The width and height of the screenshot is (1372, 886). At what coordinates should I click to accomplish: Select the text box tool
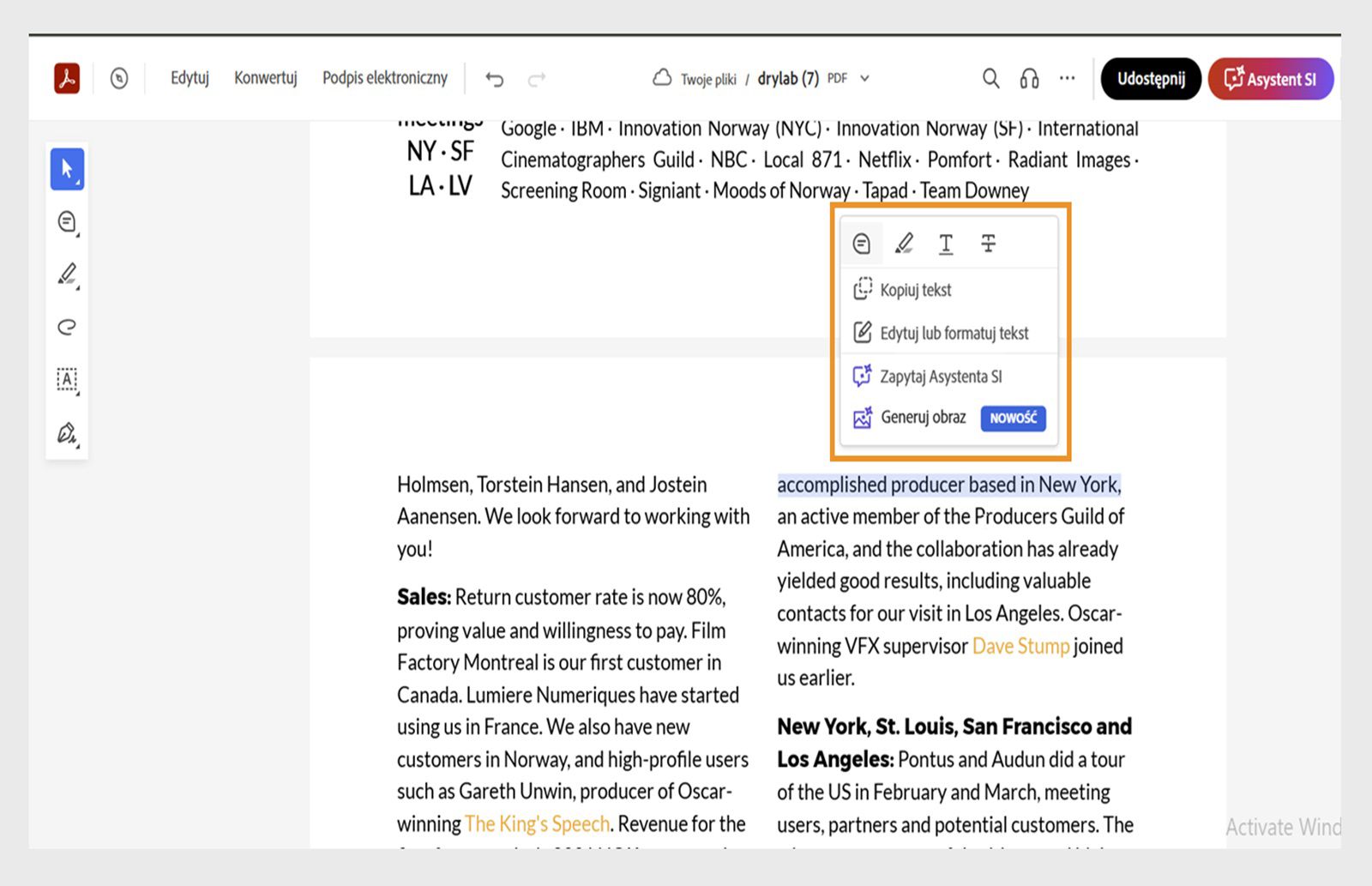point(67,379)
